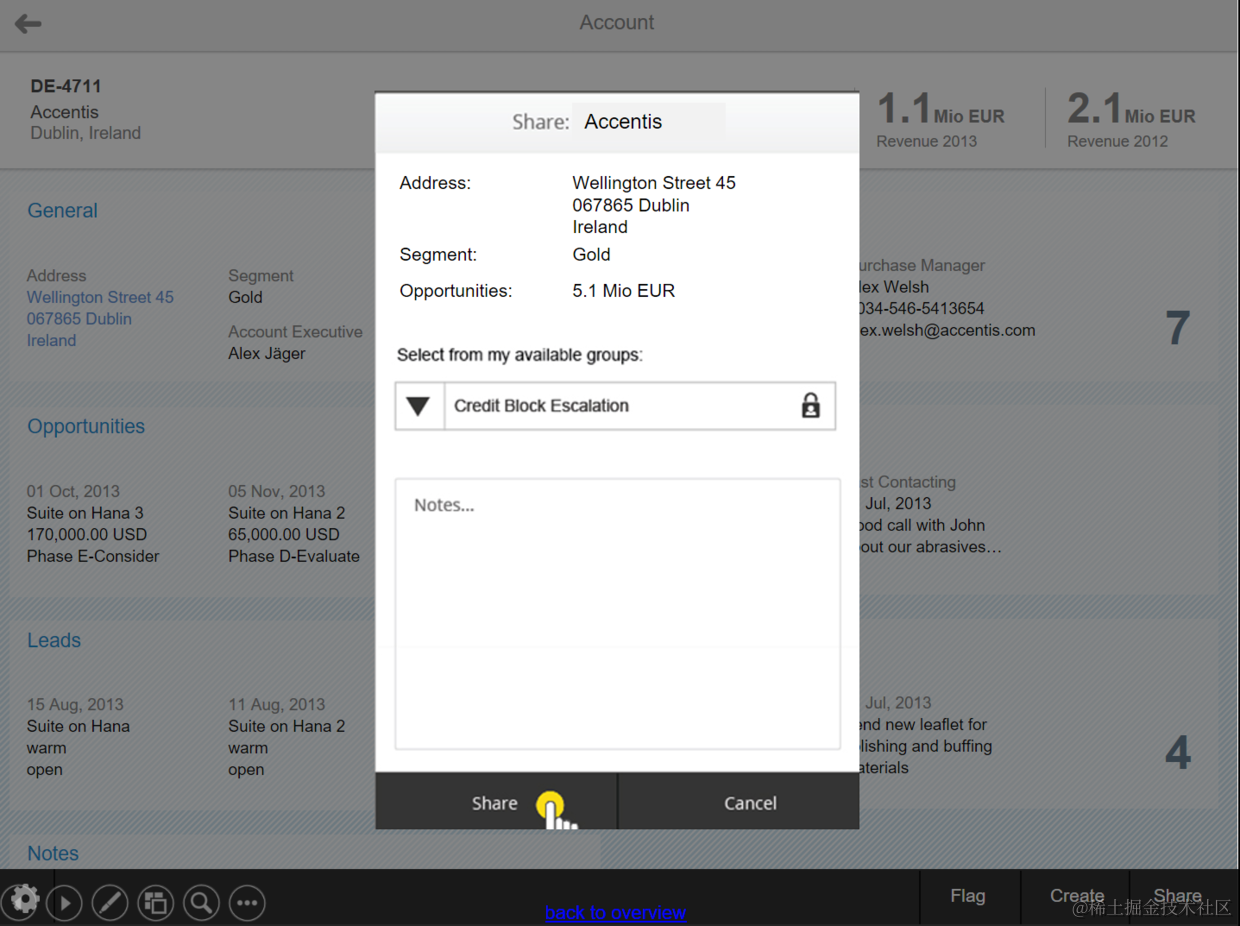Edit the Share title field Accentis
This screenshot has width=1240, height=926.
pyautogui.click(x=648, y=122)
